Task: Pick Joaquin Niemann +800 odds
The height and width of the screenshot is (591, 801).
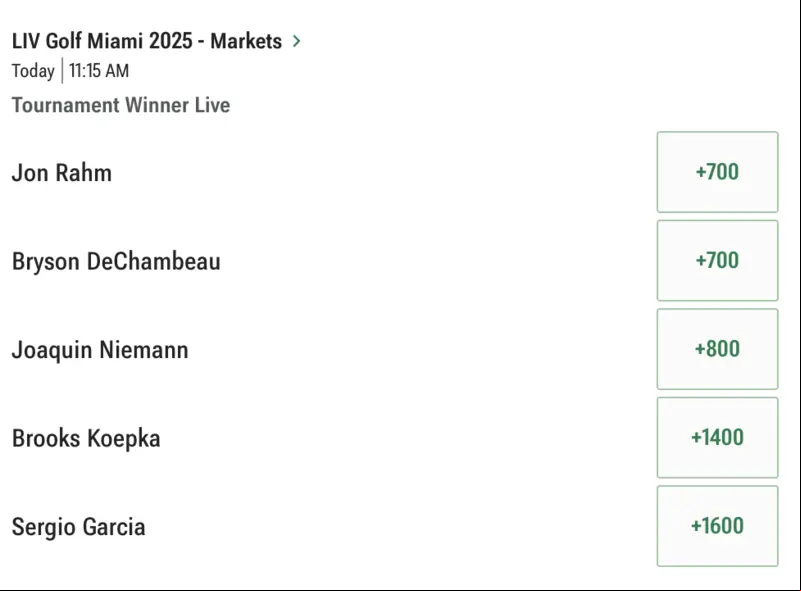Action: [x=717, y=349]
